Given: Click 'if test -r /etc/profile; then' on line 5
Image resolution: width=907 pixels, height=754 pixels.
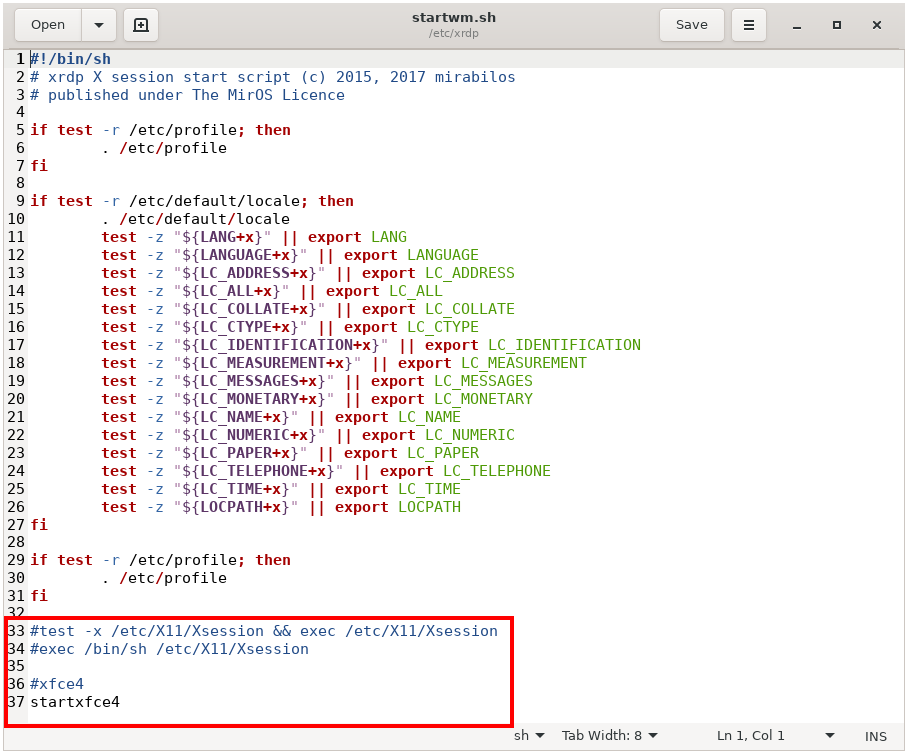Looking at the screenshot, I should pyautogui.click(x=160, y=130).
